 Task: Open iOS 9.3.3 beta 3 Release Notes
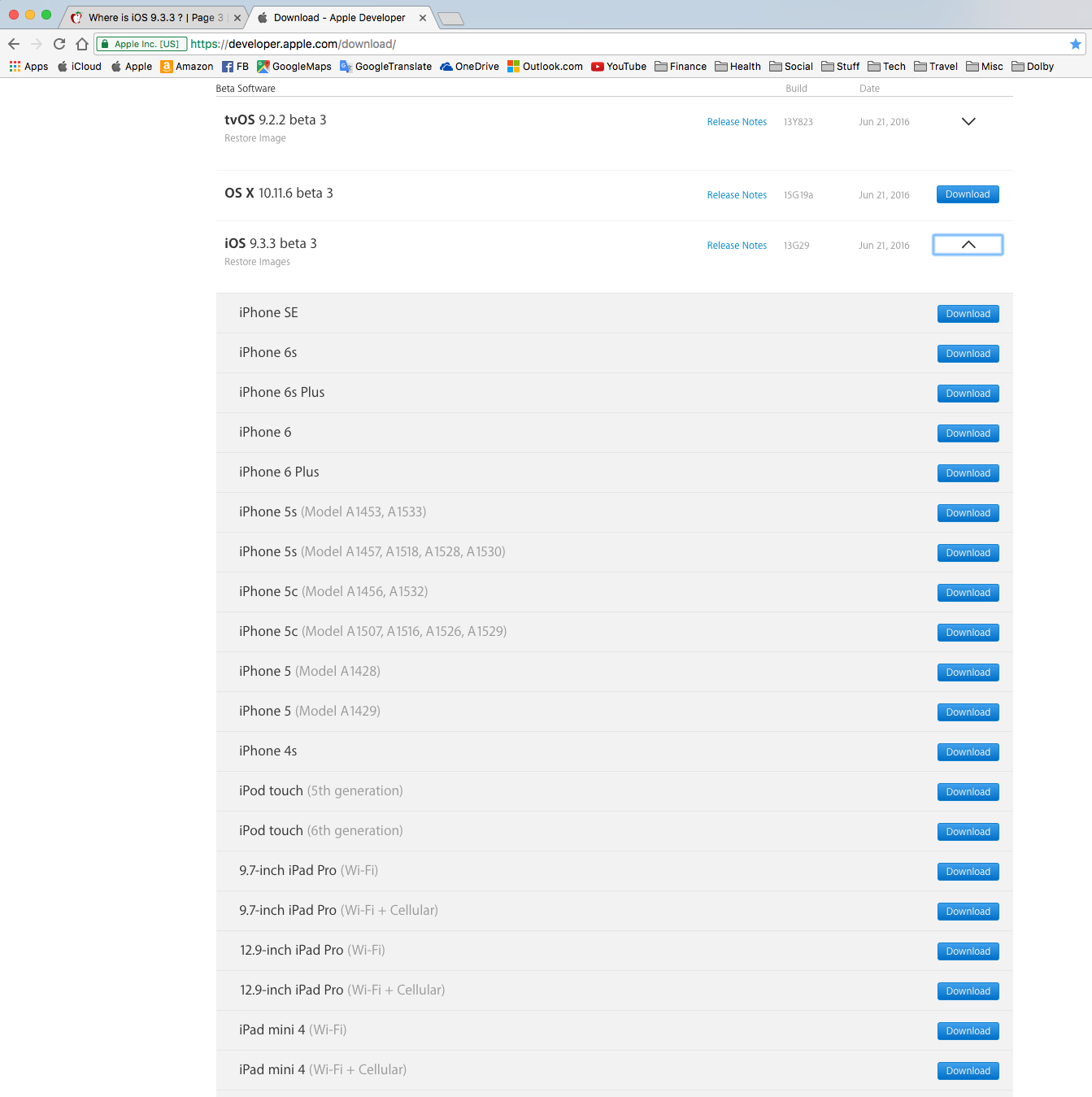click(737, 246)
